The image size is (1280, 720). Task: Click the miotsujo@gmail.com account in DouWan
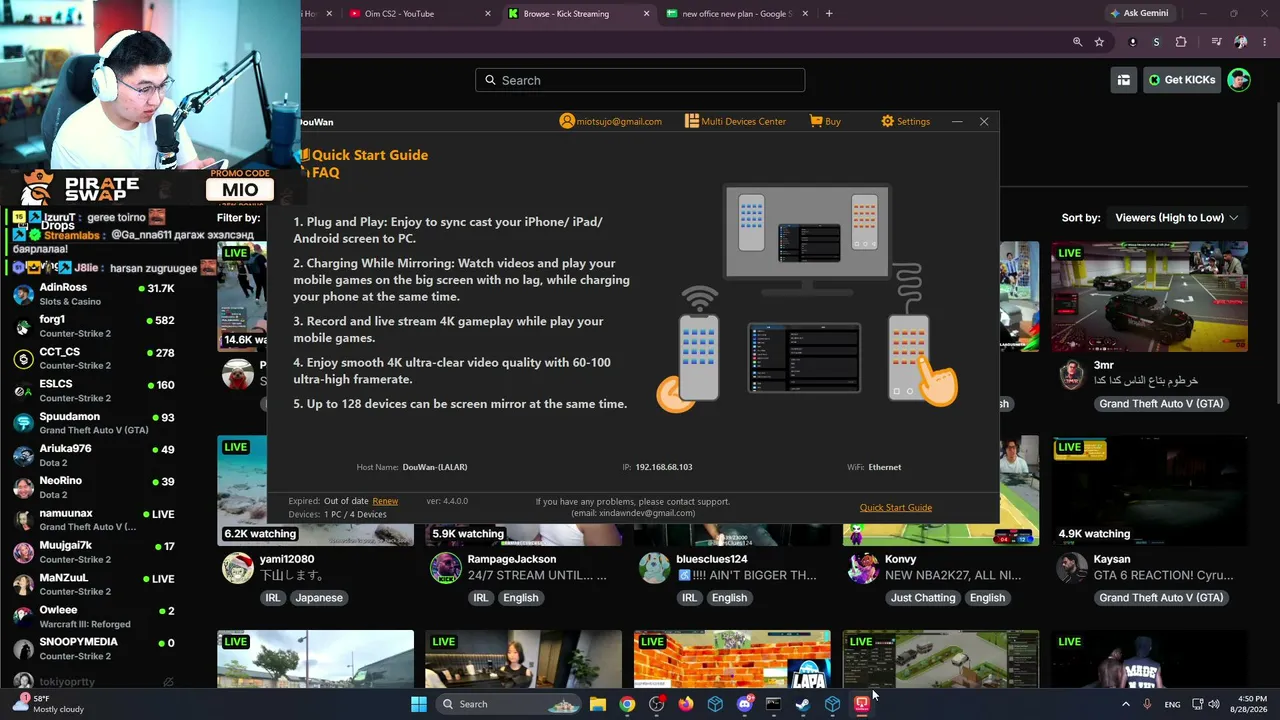(611, 121)
